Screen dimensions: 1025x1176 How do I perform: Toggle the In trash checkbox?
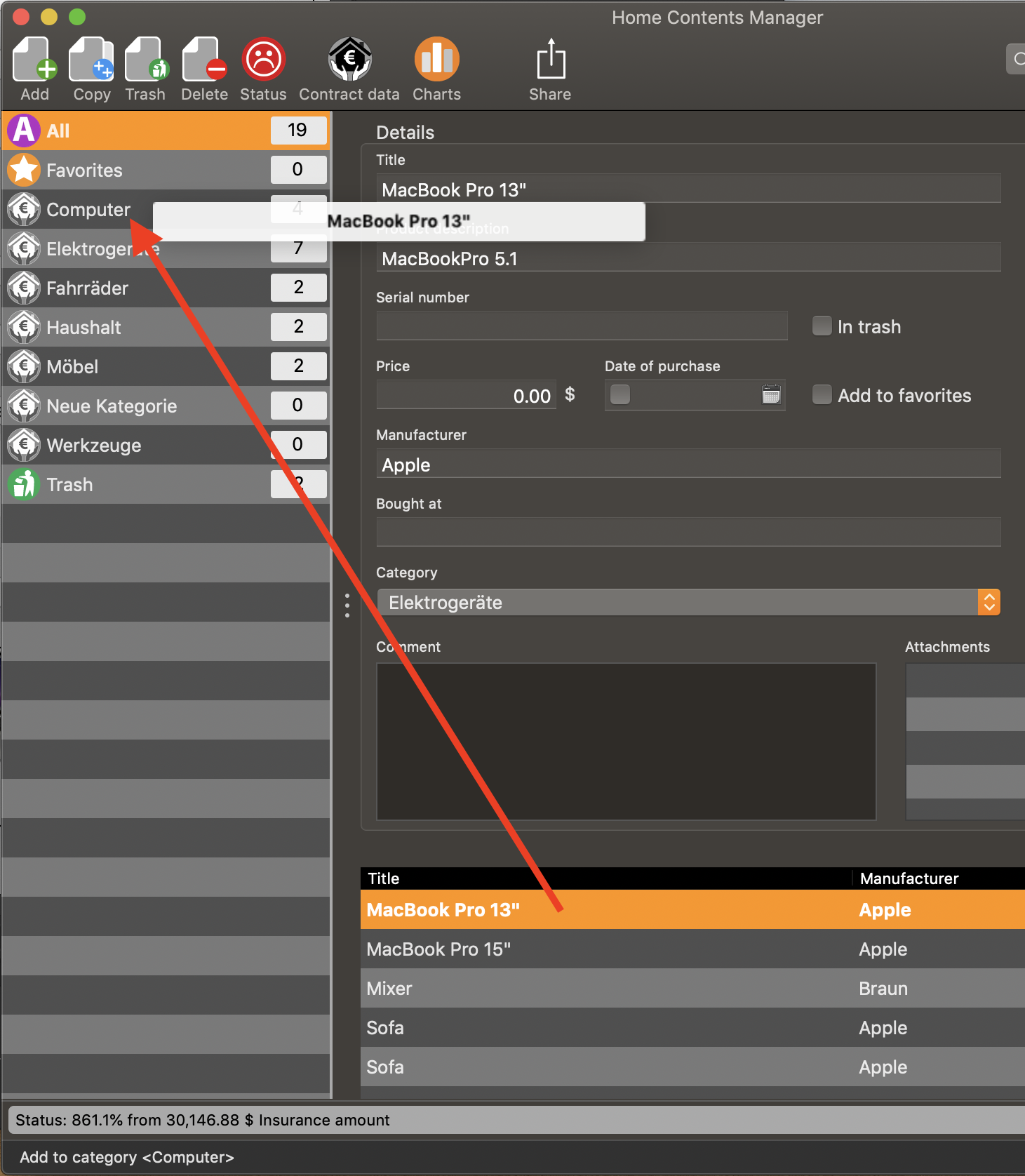coord(822,326)
